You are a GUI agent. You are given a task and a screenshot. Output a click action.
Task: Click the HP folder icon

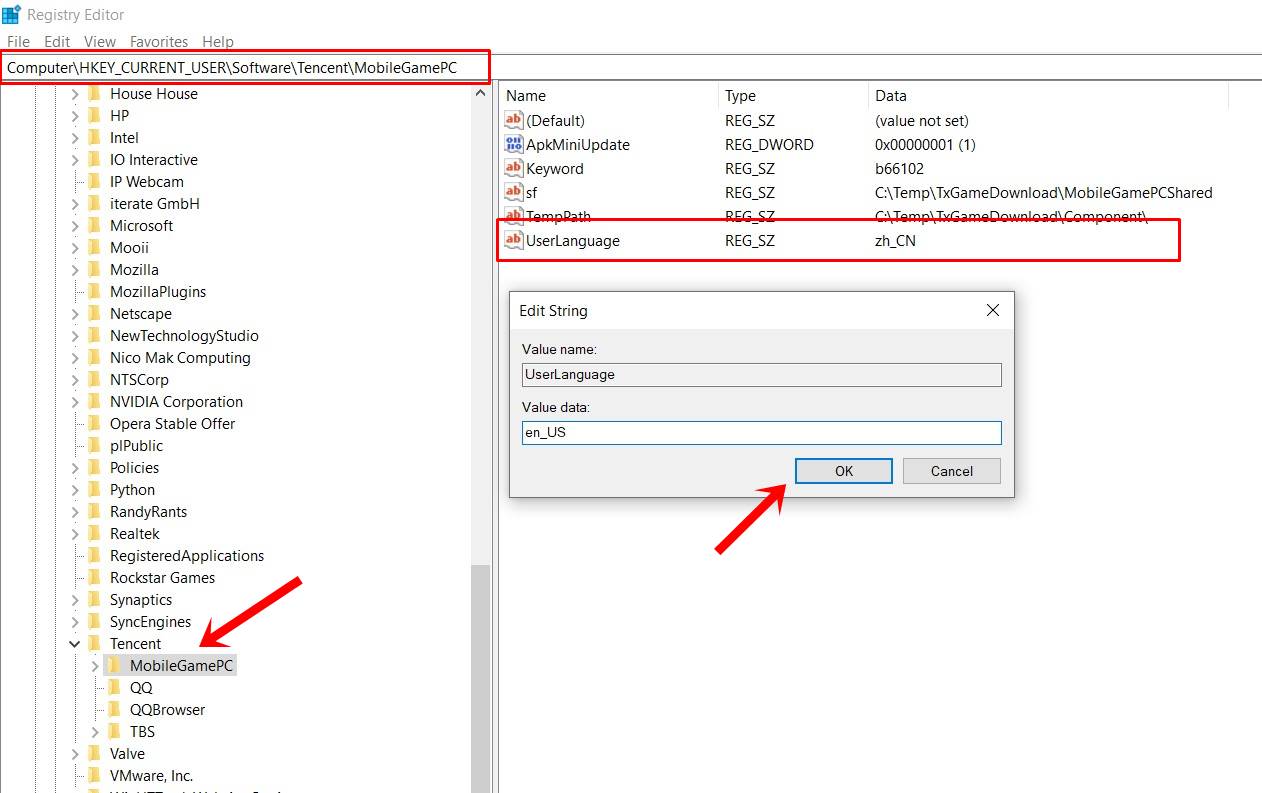(x=95, y=115)
